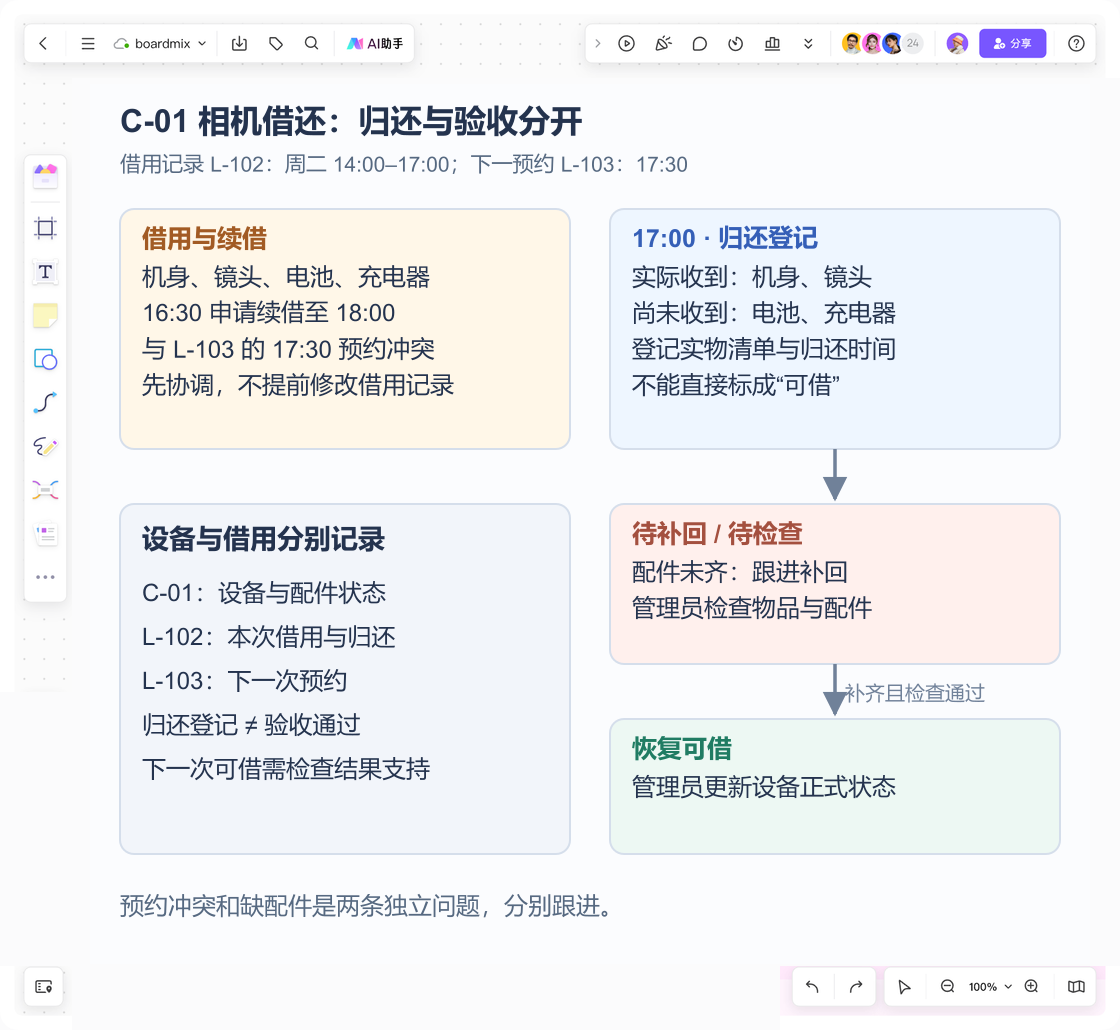Click the 恢复可借 card heading
Viewport: 1120px width, 1030px height.
tap(681, 749)
